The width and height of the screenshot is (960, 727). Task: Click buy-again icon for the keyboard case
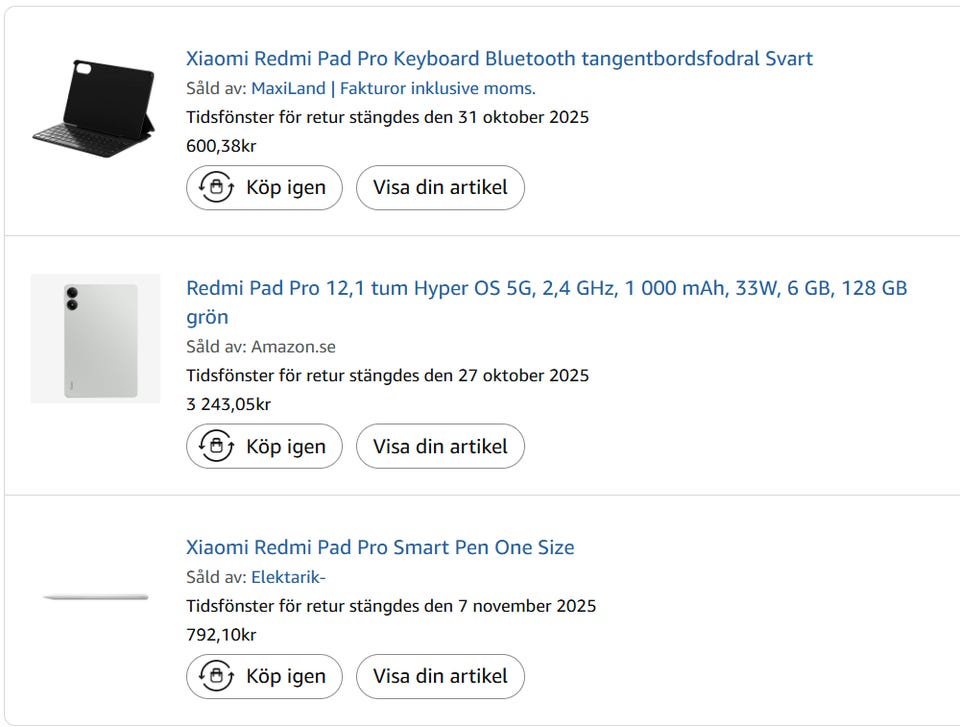[x=216, y=187]
